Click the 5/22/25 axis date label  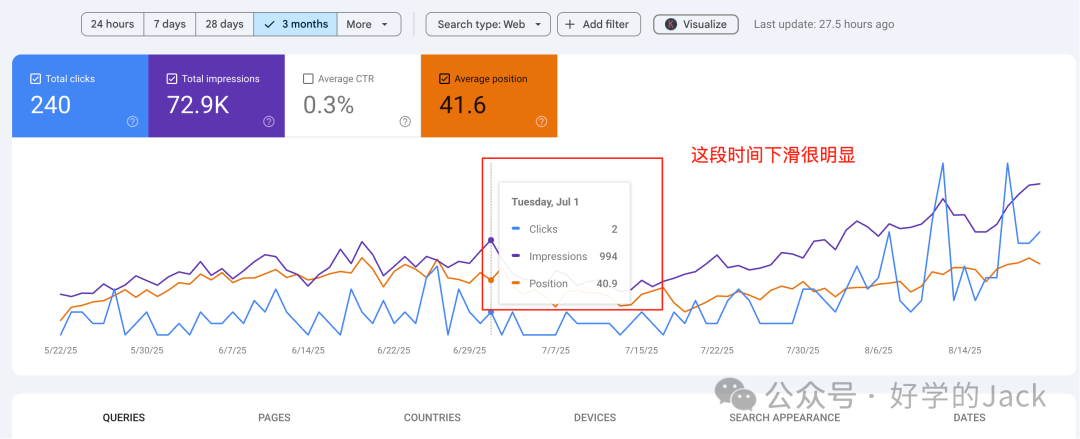pyautogui.click(x=63, y=350)
